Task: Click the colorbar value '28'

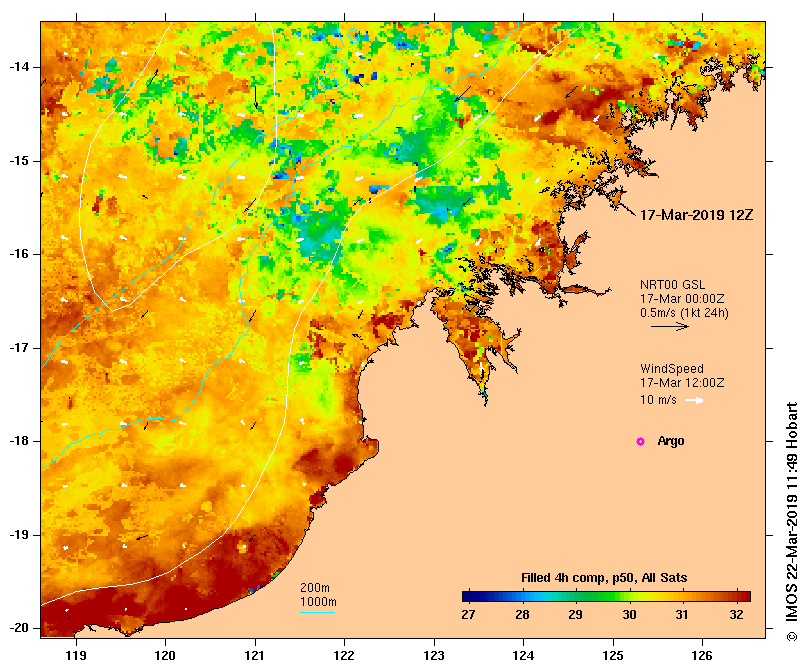Action: point(522,615)
